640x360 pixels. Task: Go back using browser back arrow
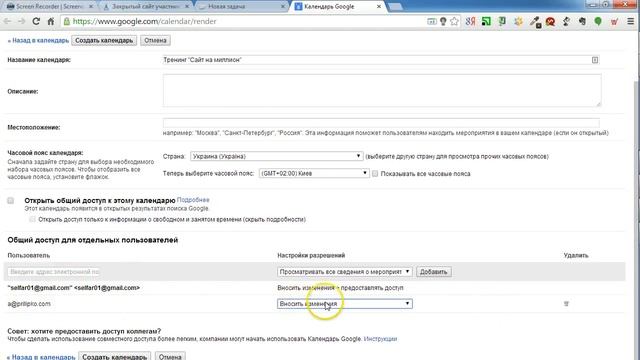[x=7, y=21]
